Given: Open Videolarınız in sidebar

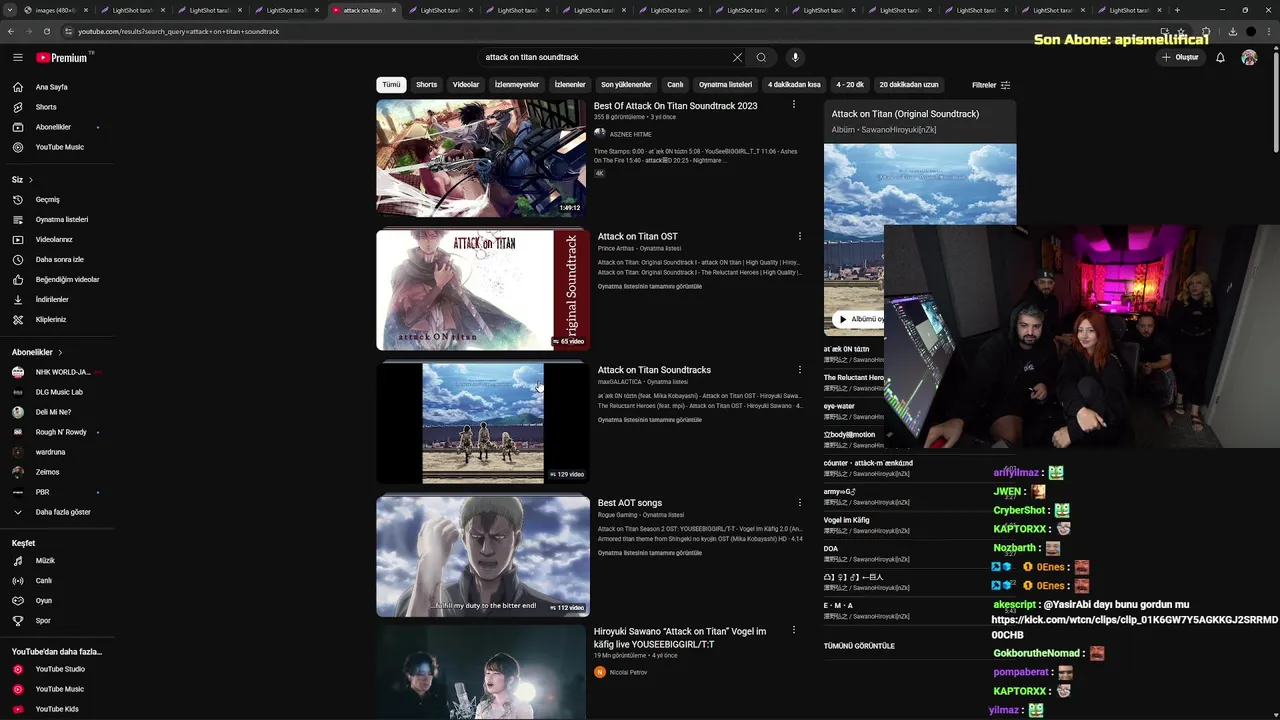Looking at the screenshot, I should coord(54,239).
